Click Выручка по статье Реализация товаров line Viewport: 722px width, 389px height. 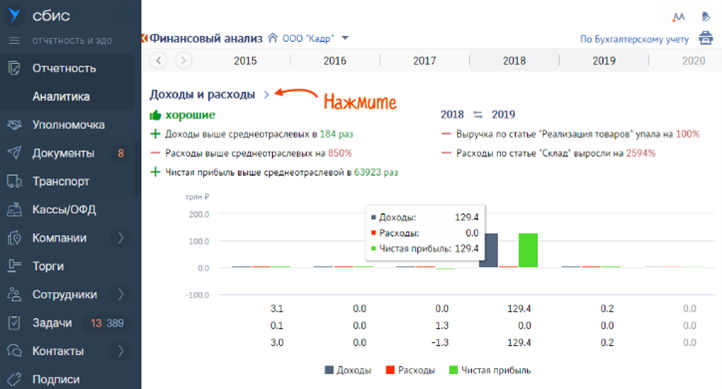pyautogui.click(x=578, y=134)
